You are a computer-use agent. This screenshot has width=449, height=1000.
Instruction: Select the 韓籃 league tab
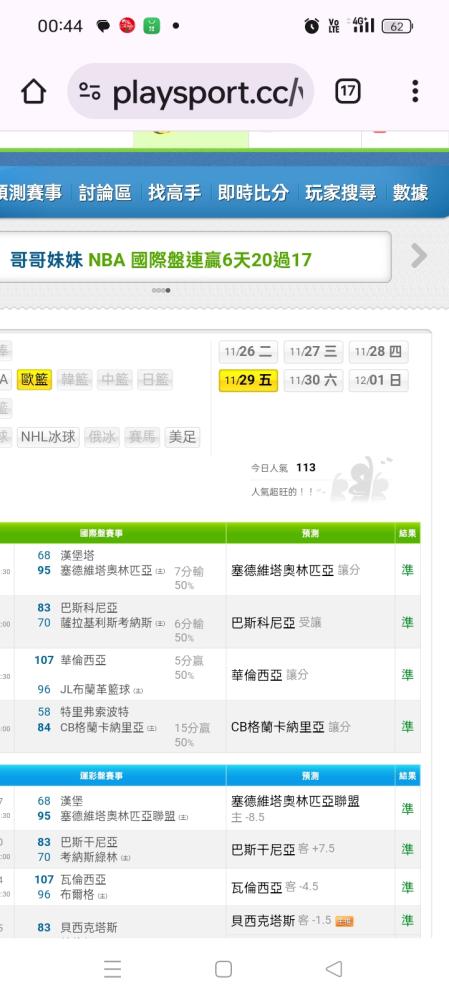tap(75, 380)
